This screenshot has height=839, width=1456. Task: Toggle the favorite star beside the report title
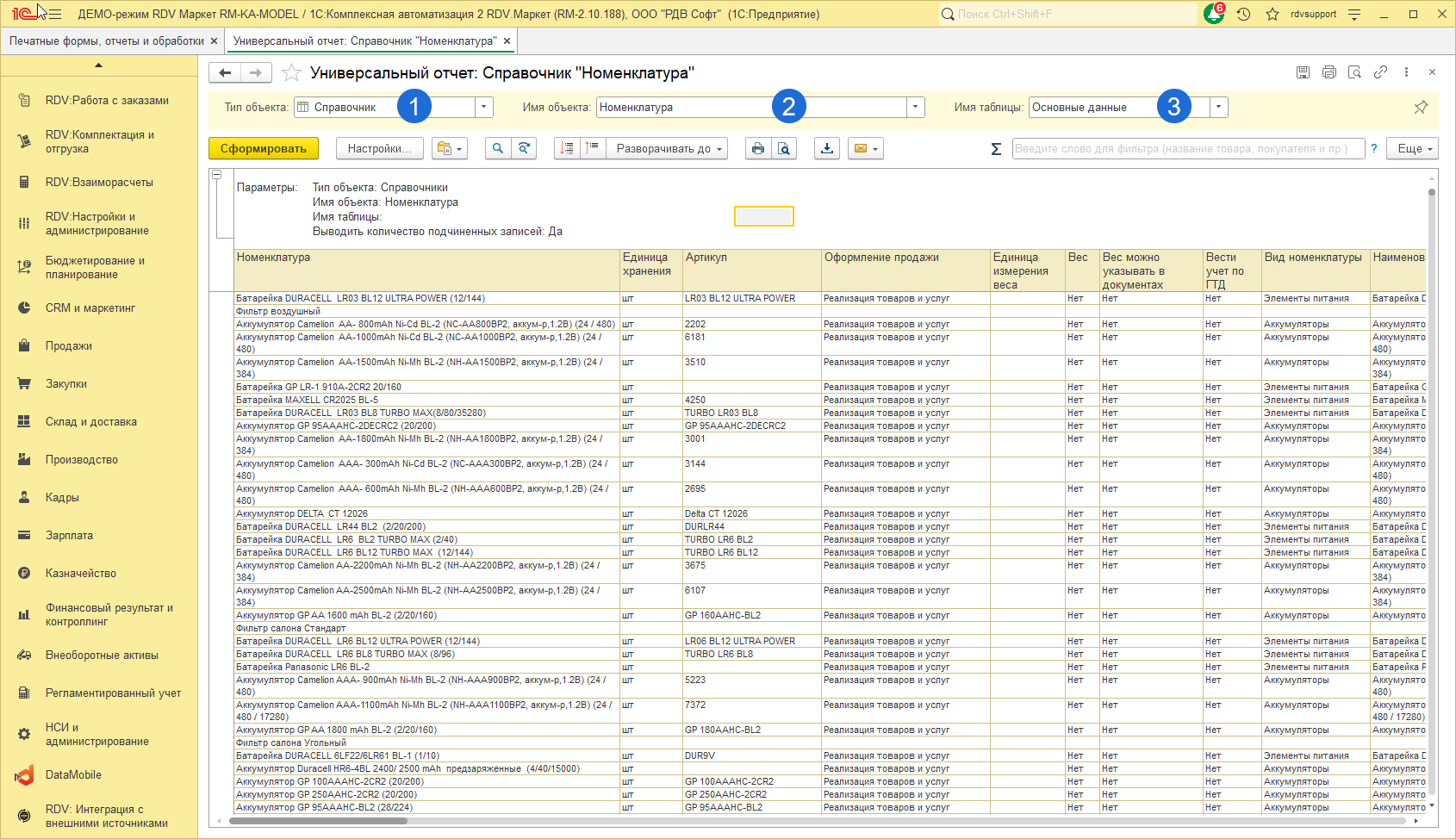coord(292,73)
